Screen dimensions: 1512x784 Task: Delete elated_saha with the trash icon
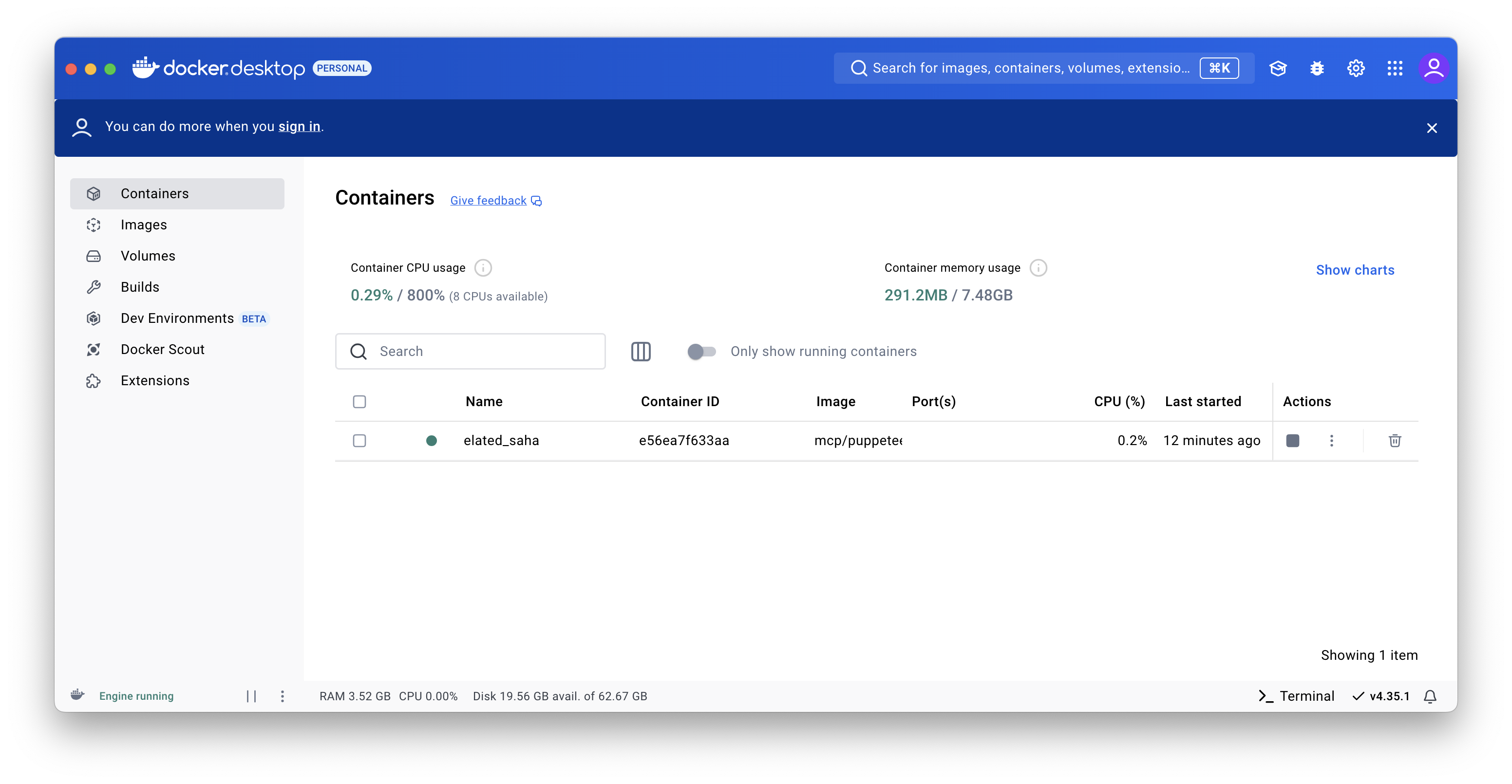[x=1395, y=441]
